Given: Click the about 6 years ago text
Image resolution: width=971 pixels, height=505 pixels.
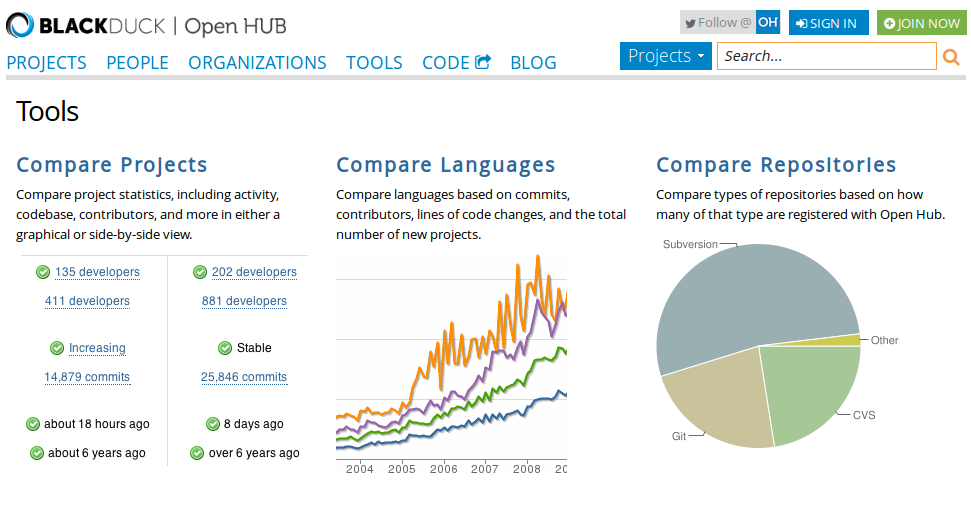Looking at the screenshot, I should tap(97, 454).
